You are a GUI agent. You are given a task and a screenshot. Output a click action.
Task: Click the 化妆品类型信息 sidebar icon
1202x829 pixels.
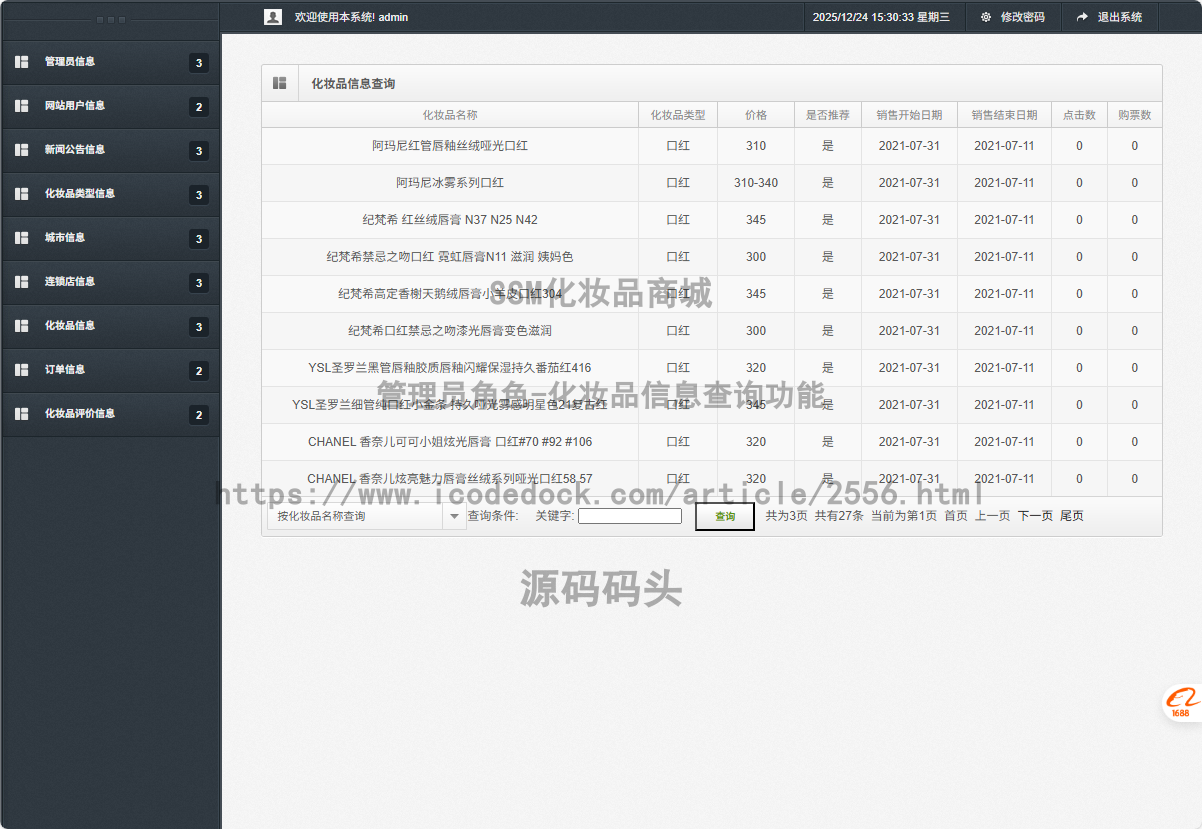click(21, 194)
